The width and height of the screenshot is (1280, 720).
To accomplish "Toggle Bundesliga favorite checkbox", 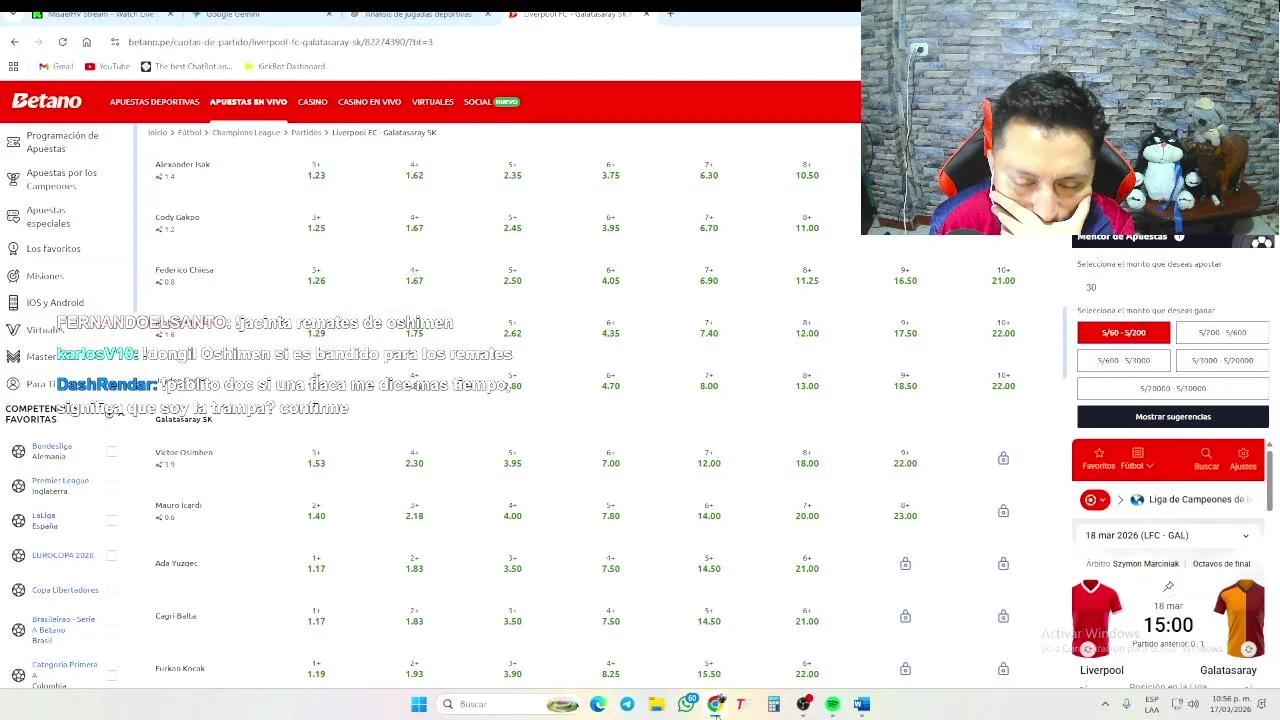I will click(112, 451).
